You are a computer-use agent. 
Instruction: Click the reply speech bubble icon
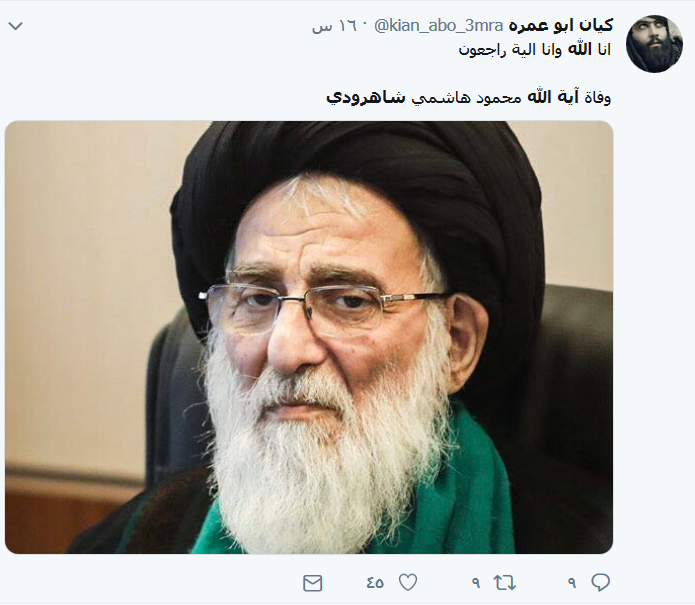(601, 582)
